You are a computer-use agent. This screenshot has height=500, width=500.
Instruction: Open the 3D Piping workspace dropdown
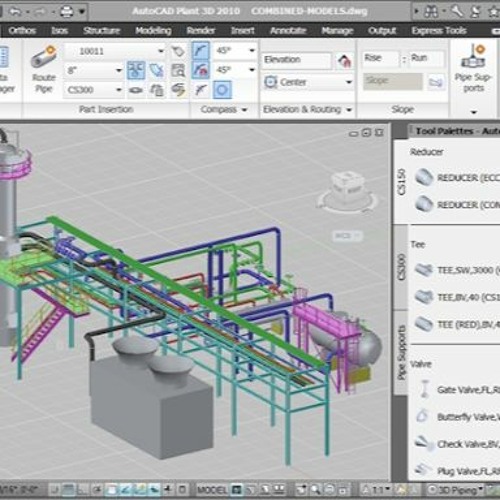(x=456, y=490)
